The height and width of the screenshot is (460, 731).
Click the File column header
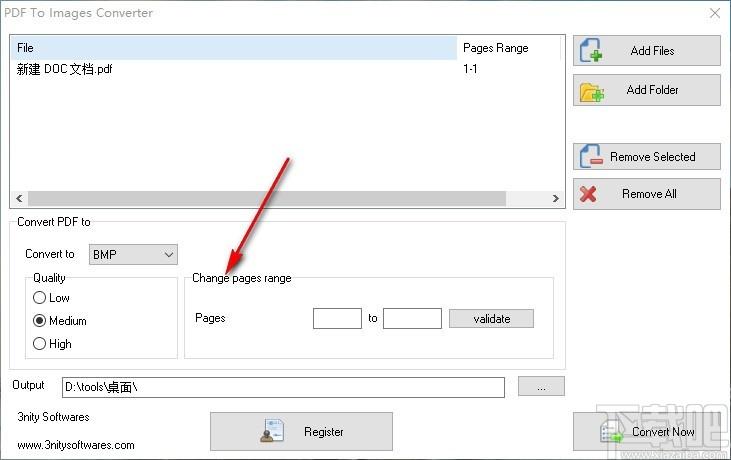tap(234, 48)
